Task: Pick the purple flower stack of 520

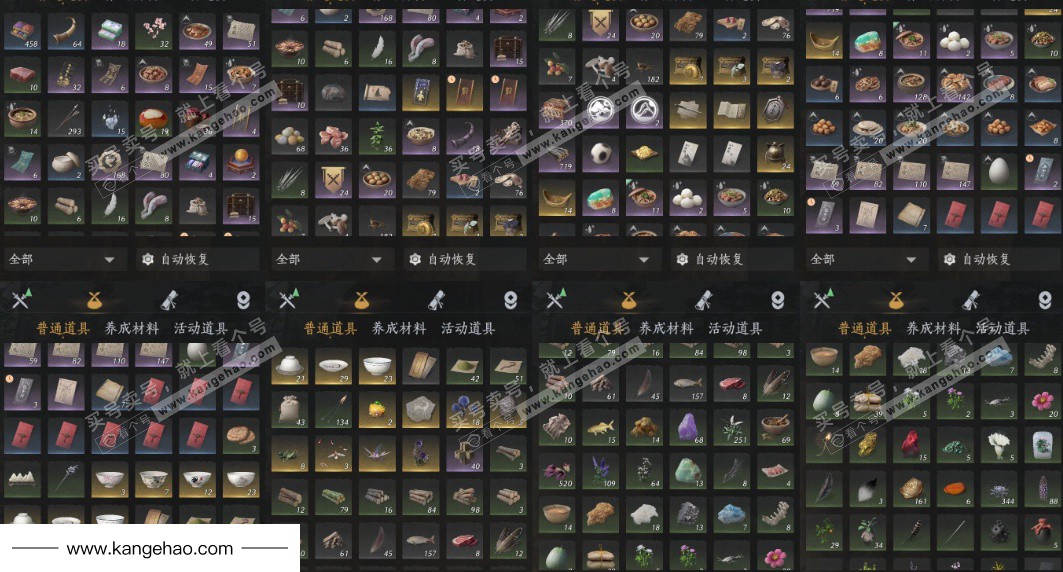Action: pyautogui.click(x=557, y=472)
